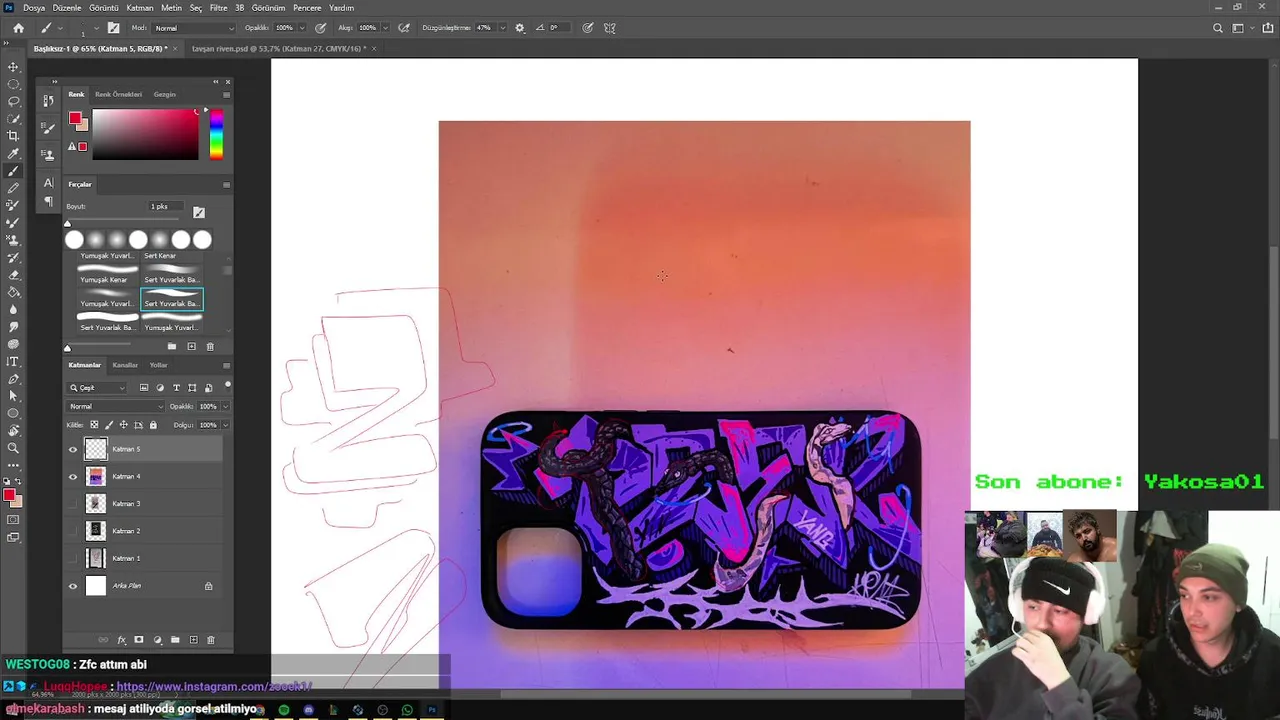Add a layer style with fx icon

pos(122,640)
